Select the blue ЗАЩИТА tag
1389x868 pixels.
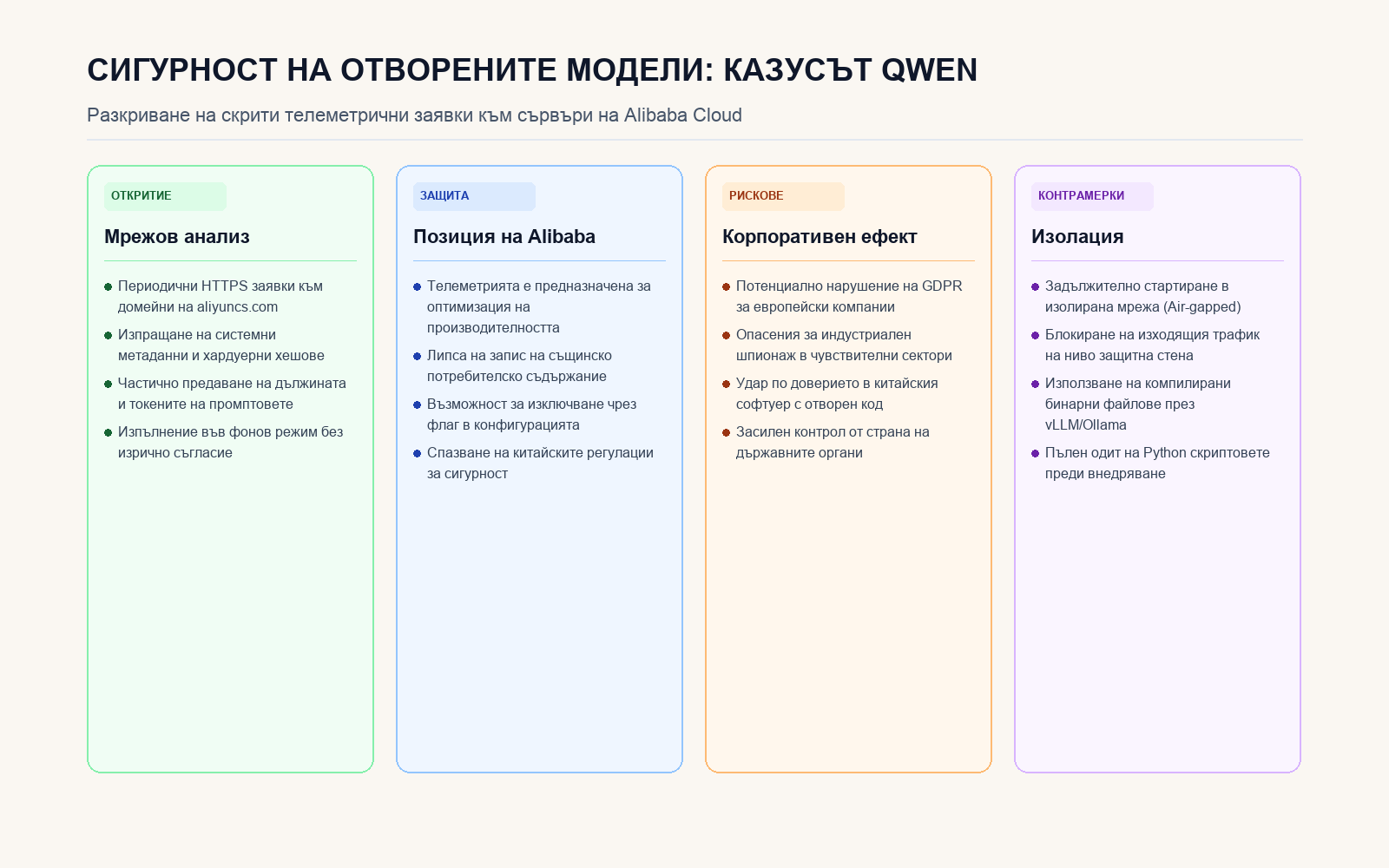474,196
